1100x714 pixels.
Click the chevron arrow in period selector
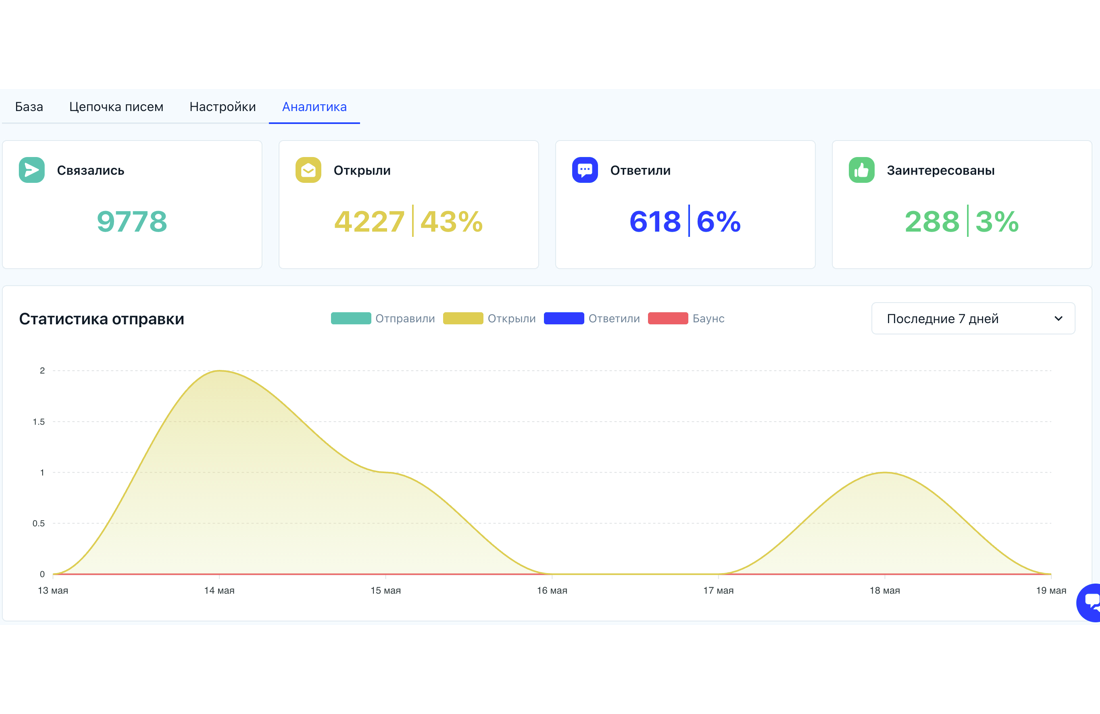(1058, 318)
